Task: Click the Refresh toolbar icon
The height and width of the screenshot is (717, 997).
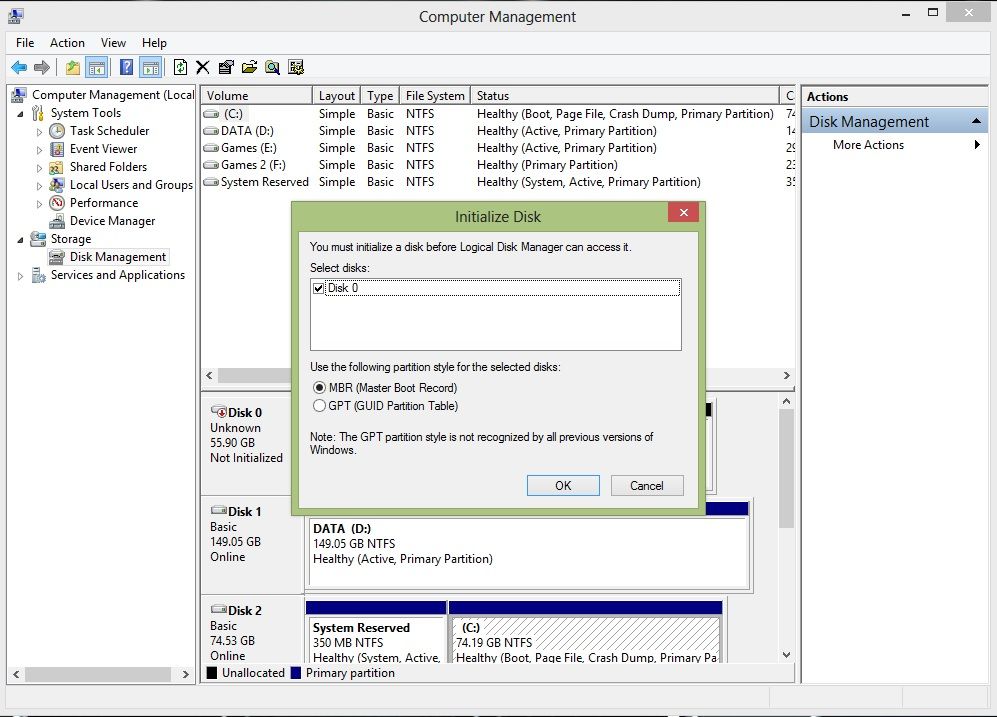Action: [181, 67]
